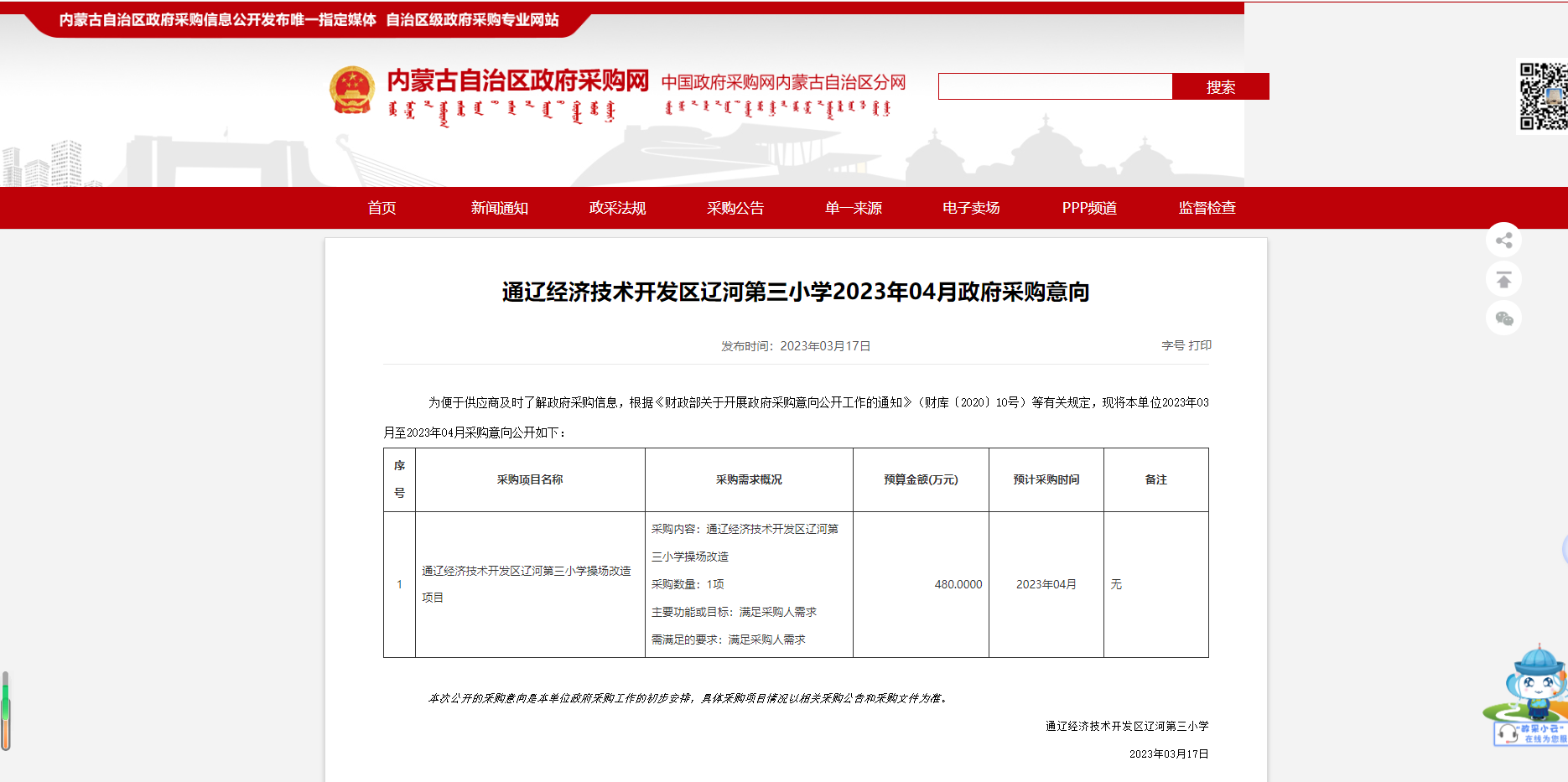Select 监督检查 in navigation bar
The height and width of the screenshot is (782, 1568).
click(1207, 208)
